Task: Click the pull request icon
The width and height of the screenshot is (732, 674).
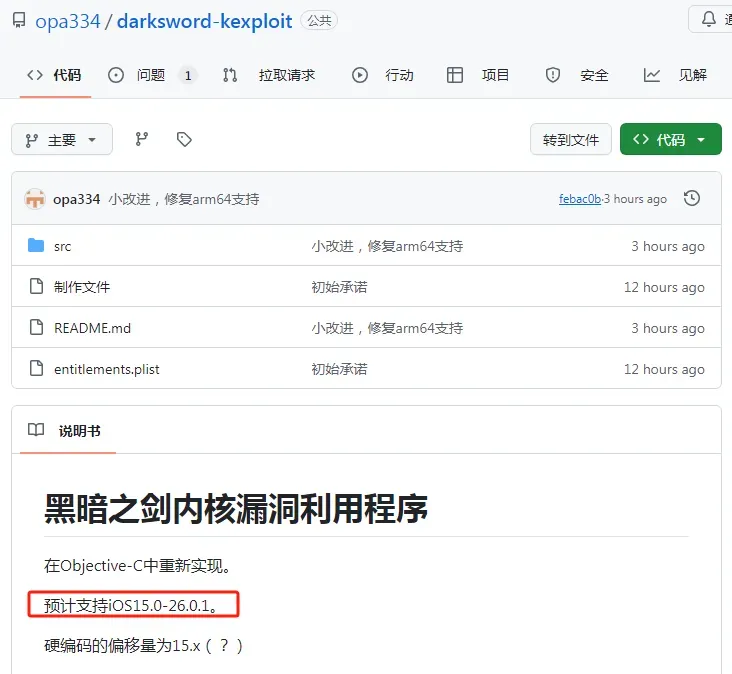Action: point(230,75)
